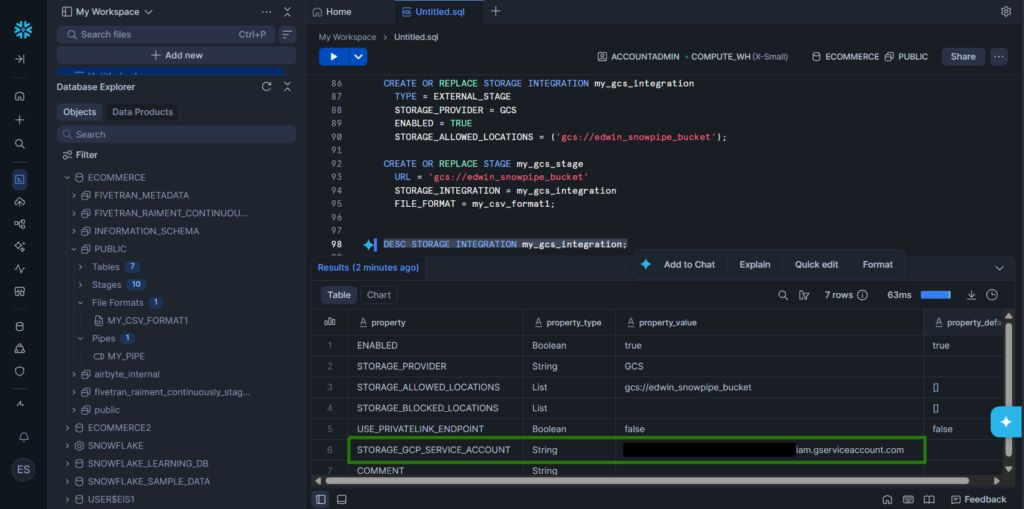The height and width of the screenshot is (509, 1024).
Task: Focus the Database Explorer Search field
Action: pyautogui.click(x=176, y=135)
